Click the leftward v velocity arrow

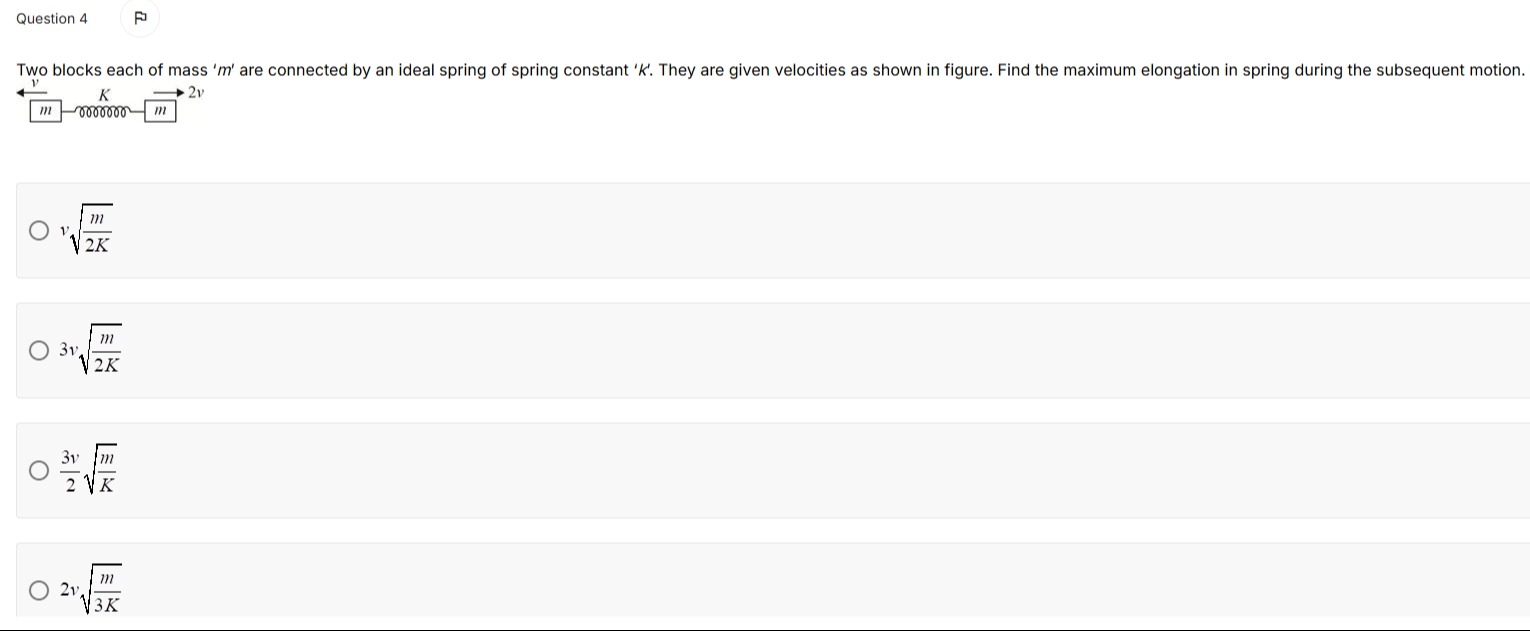coord(32,91)
